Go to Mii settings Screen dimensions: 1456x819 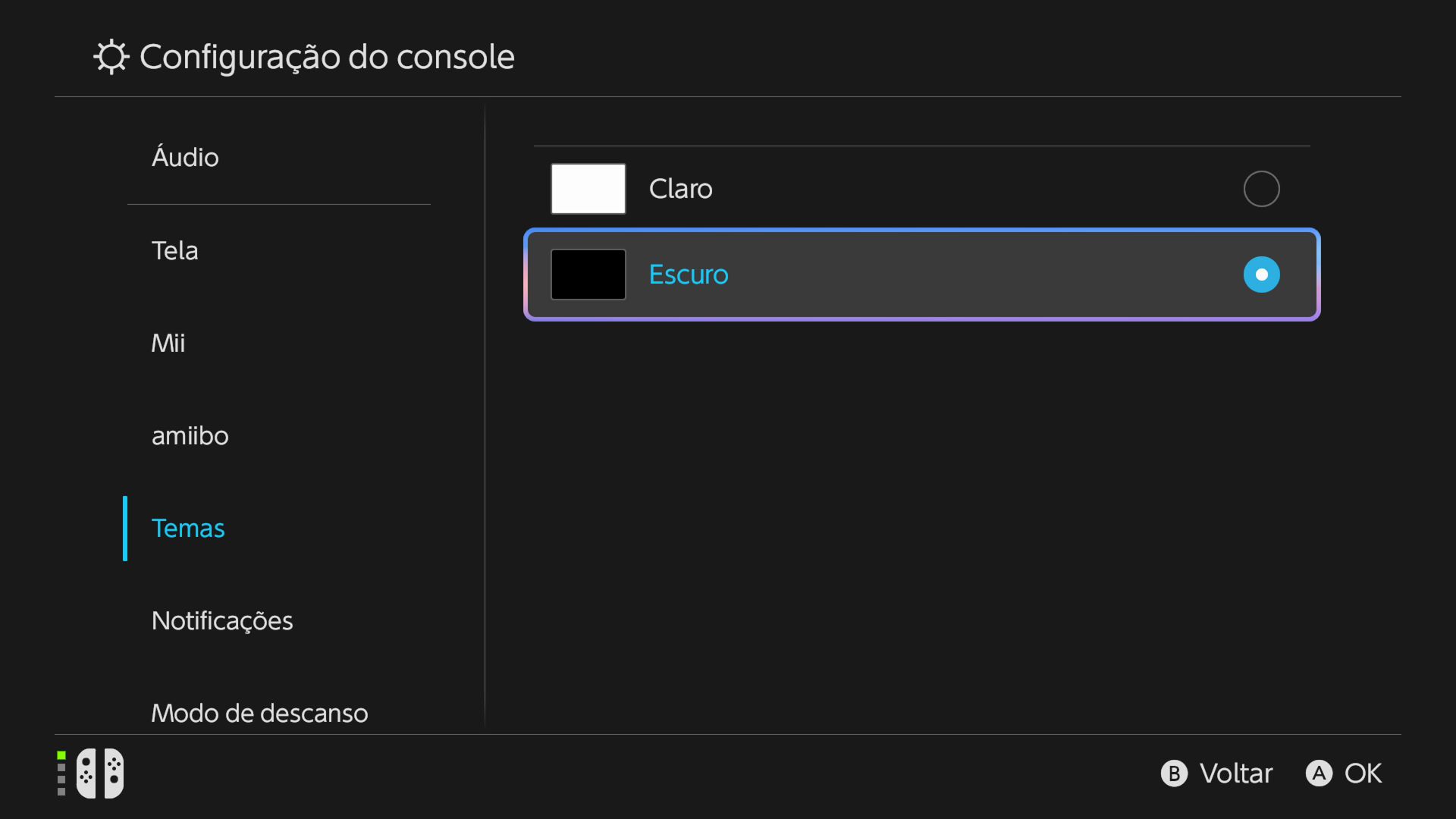click(168, 344)
